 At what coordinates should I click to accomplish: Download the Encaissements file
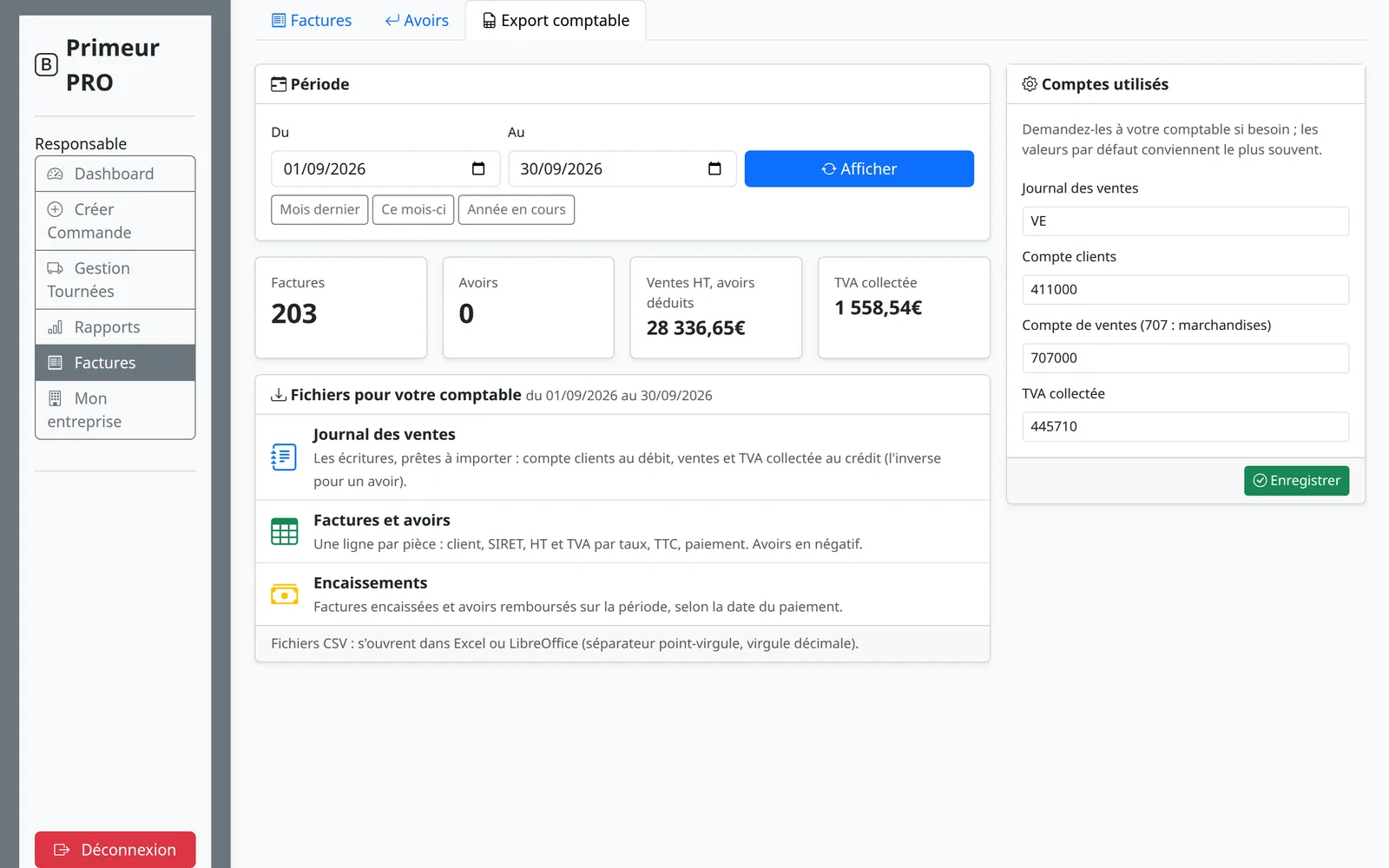point(622,595)
